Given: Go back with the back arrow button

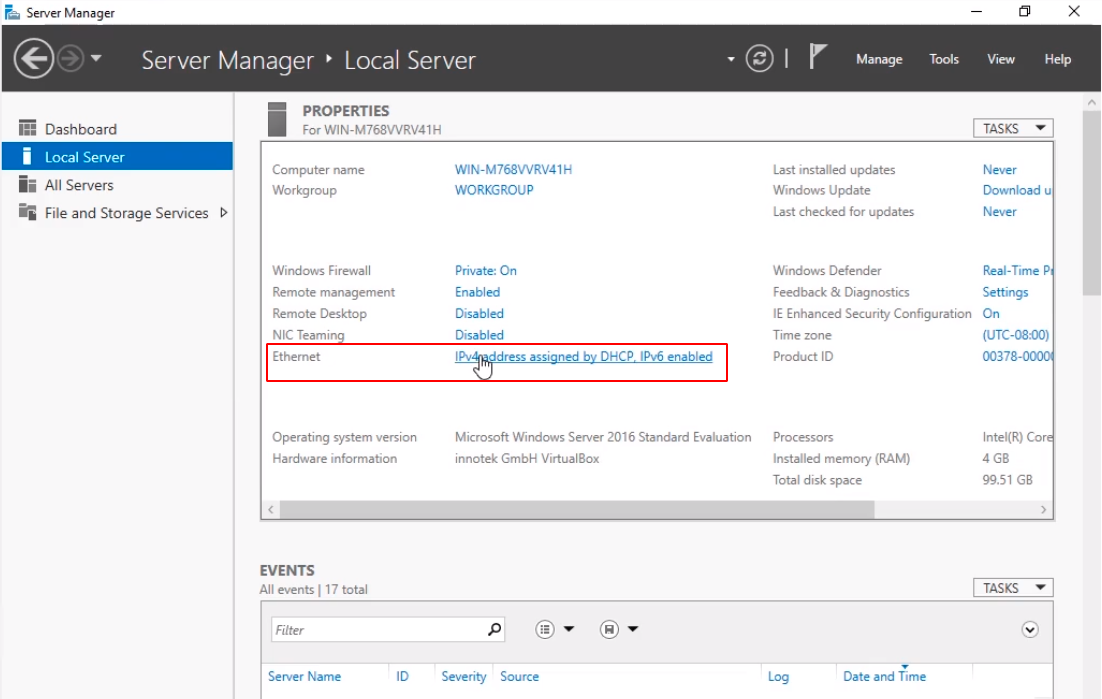Looking at the screenshot, I should 33,58.
